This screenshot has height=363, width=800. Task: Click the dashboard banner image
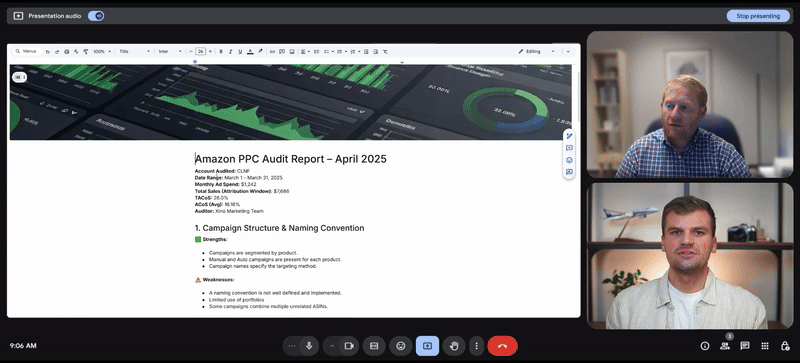[290, 102]
